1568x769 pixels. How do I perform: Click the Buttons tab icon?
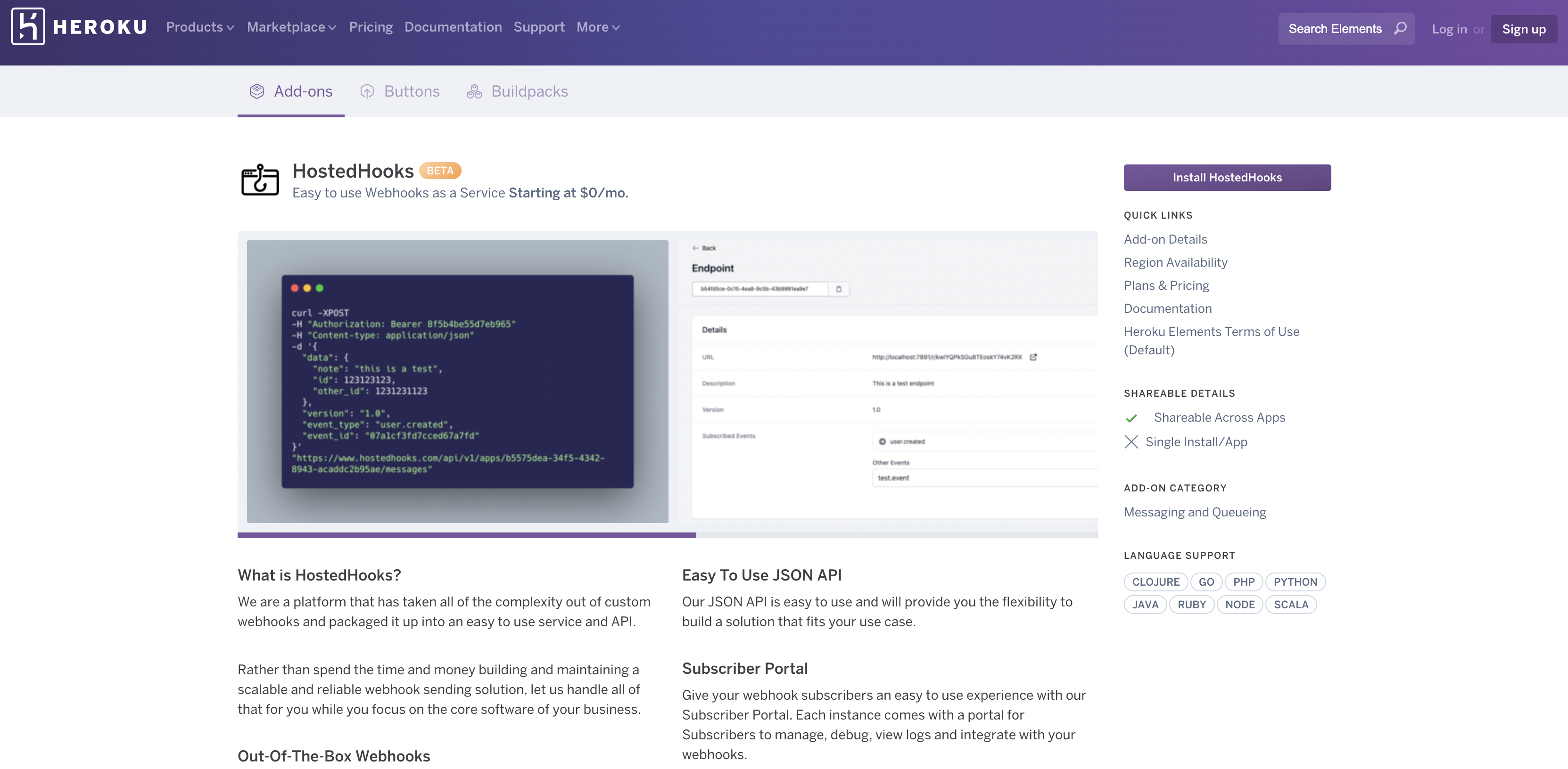tap(367, 91)
